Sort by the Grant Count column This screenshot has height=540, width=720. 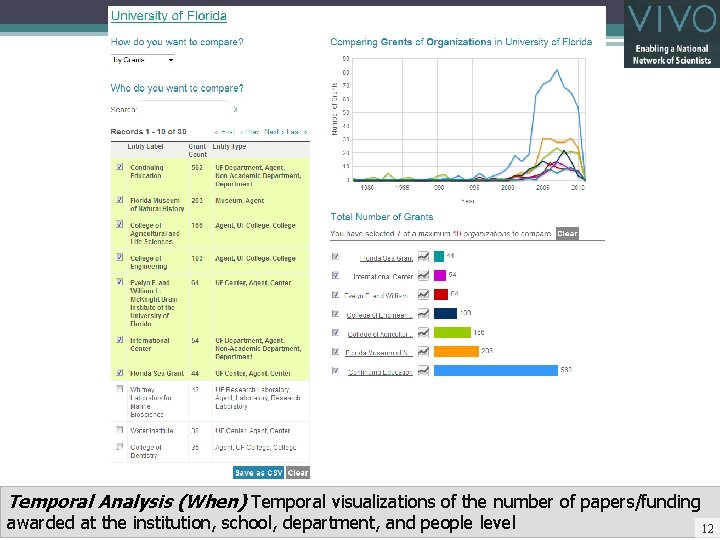click(197, 150)
